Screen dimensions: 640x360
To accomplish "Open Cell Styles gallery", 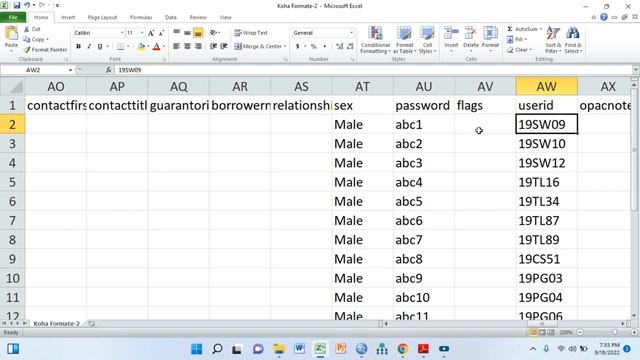I will click(427, 39).
